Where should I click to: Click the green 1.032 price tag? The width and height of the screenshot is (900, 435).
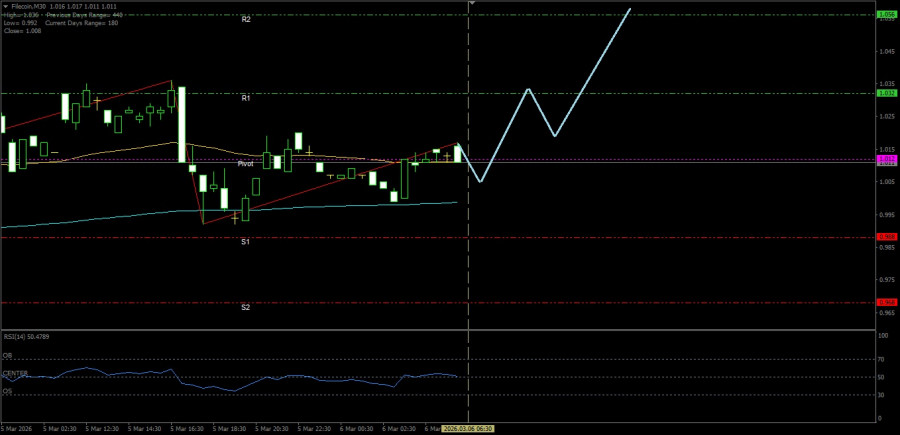click(886, 93)
